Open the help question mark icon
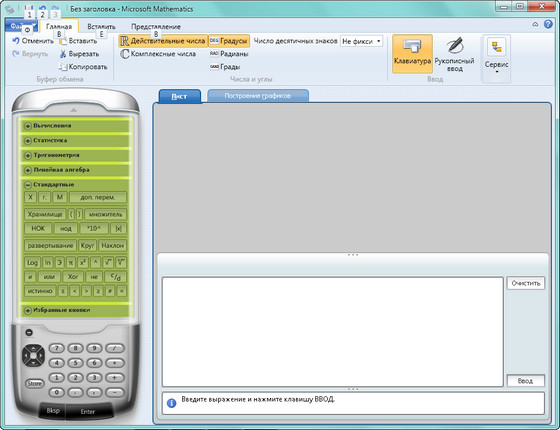 pos(548,24)
